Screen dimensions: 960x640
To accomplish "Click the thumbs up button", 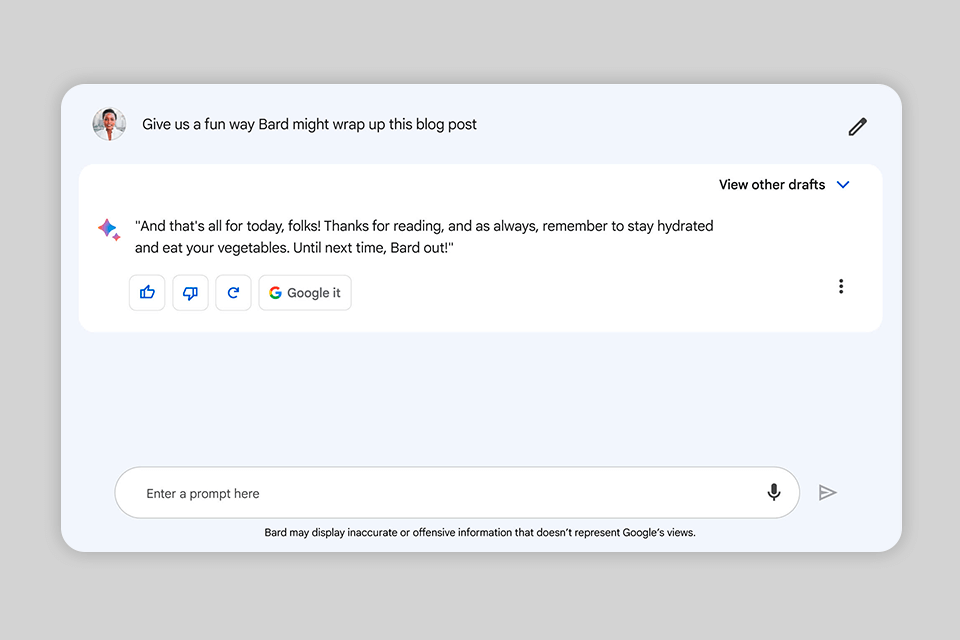I will click(x=147, y=293).
